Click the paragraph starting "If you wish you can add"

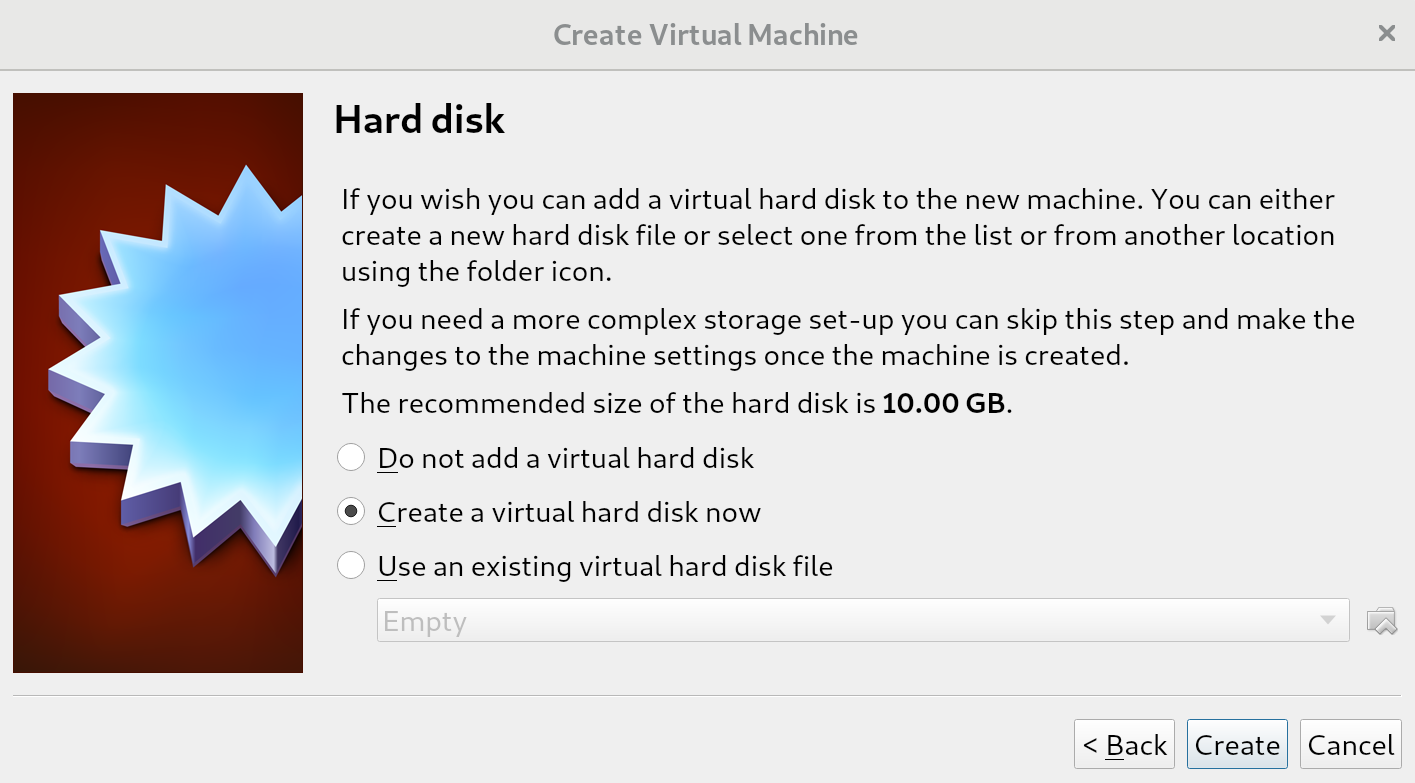tap(838, 235)
